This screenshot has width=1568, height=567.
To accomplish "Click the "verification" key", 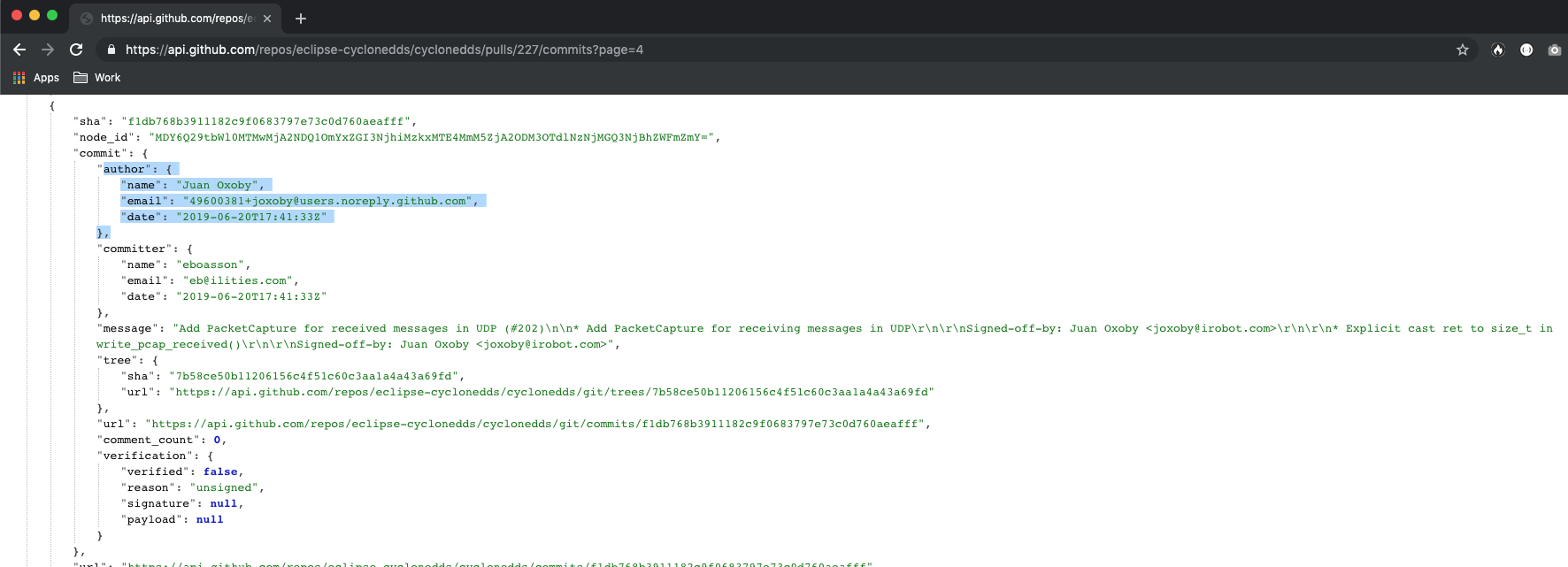I will tap(144, 456).
